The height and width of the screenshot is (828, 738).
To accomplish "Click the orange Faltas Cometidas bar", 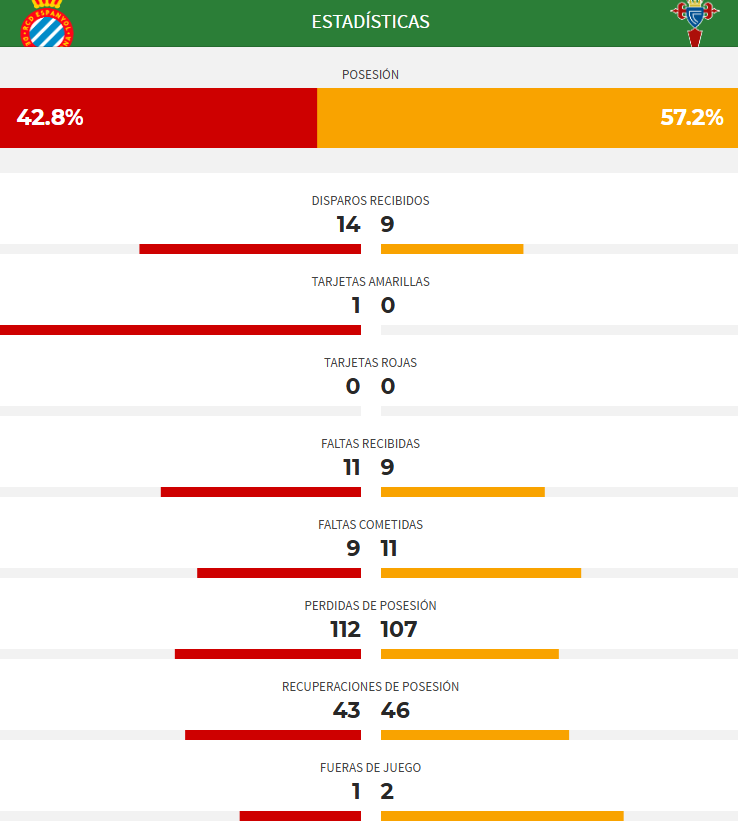I will pos(481,573).
